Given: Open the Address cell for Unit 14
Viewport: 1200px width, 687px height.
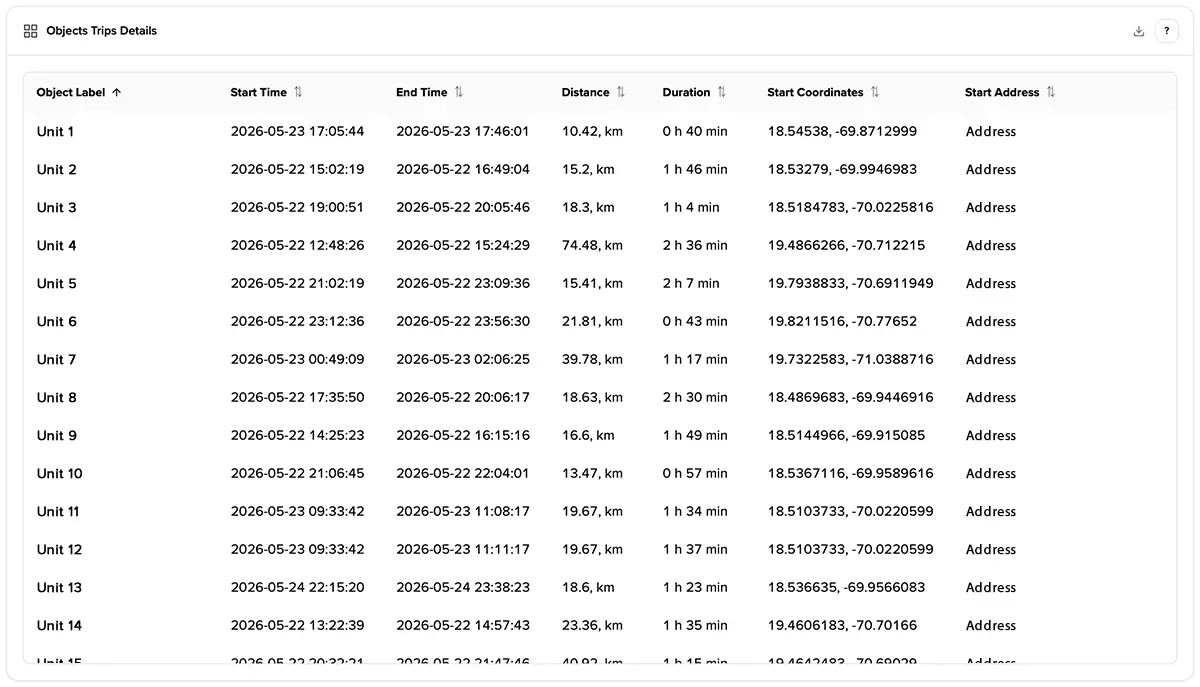Looking at the screenshot, I should point(991,626).
